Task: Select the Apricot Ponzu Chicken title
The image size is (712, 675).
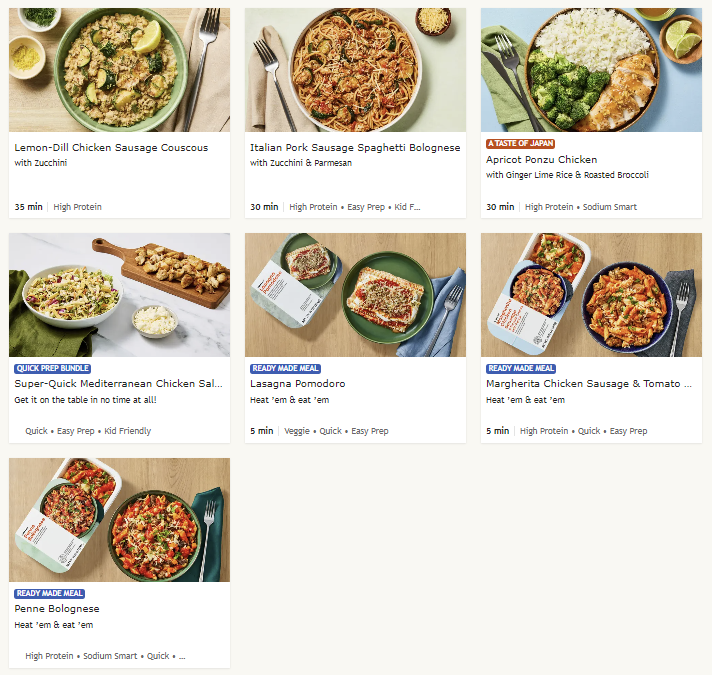Action: click(x=541, y=160)
